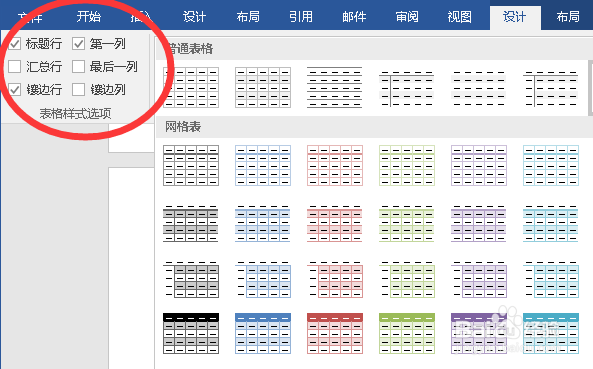The image size is (593, 369).
Task: Apply third plain table style with horizontal lines only
Action: point(335,87)
